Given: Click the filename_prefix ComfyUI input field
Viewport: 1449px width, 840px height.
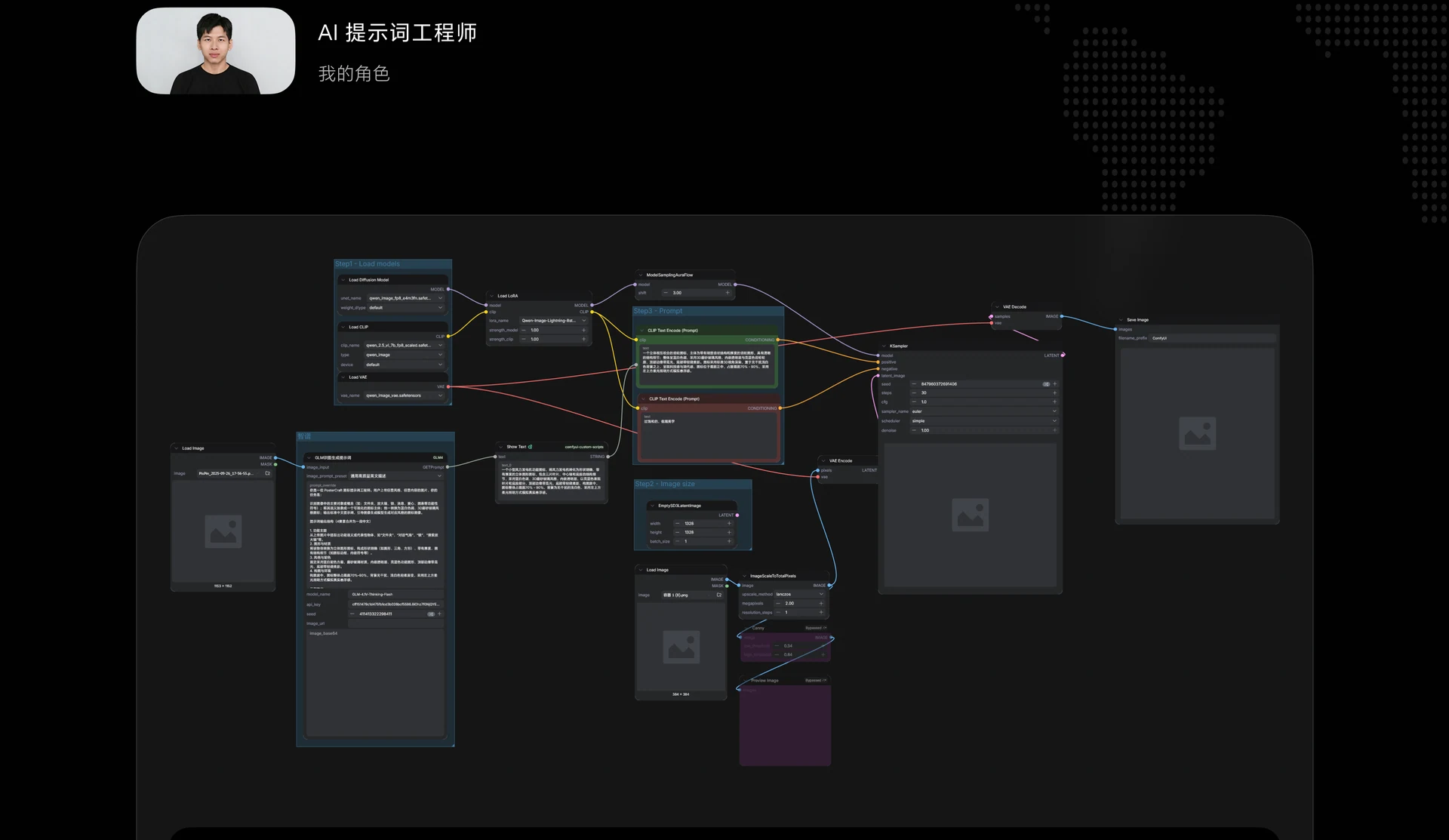Looking at the screenshot, I should pyautogui.click(x=1213, y=338).
